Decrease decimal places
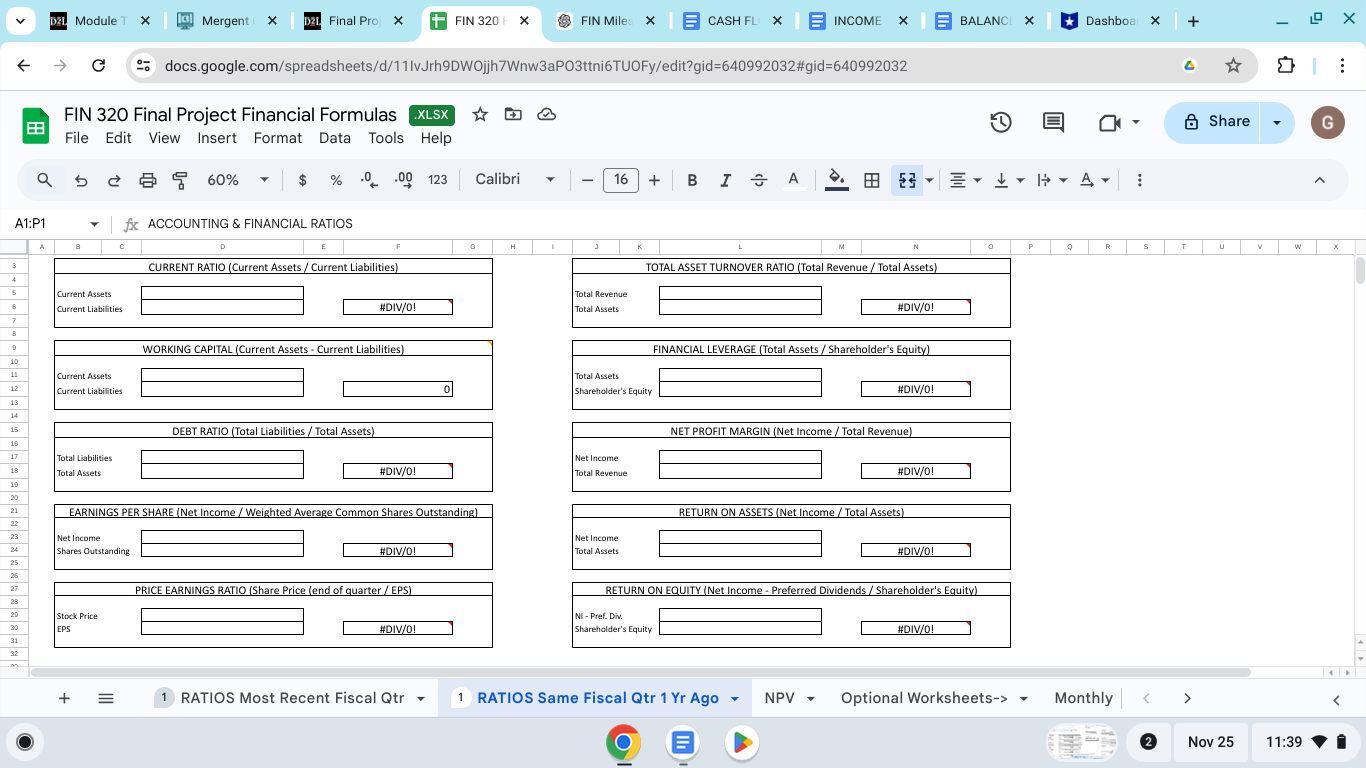Viewport: 1366px width, 768px height. pos(369,180)
